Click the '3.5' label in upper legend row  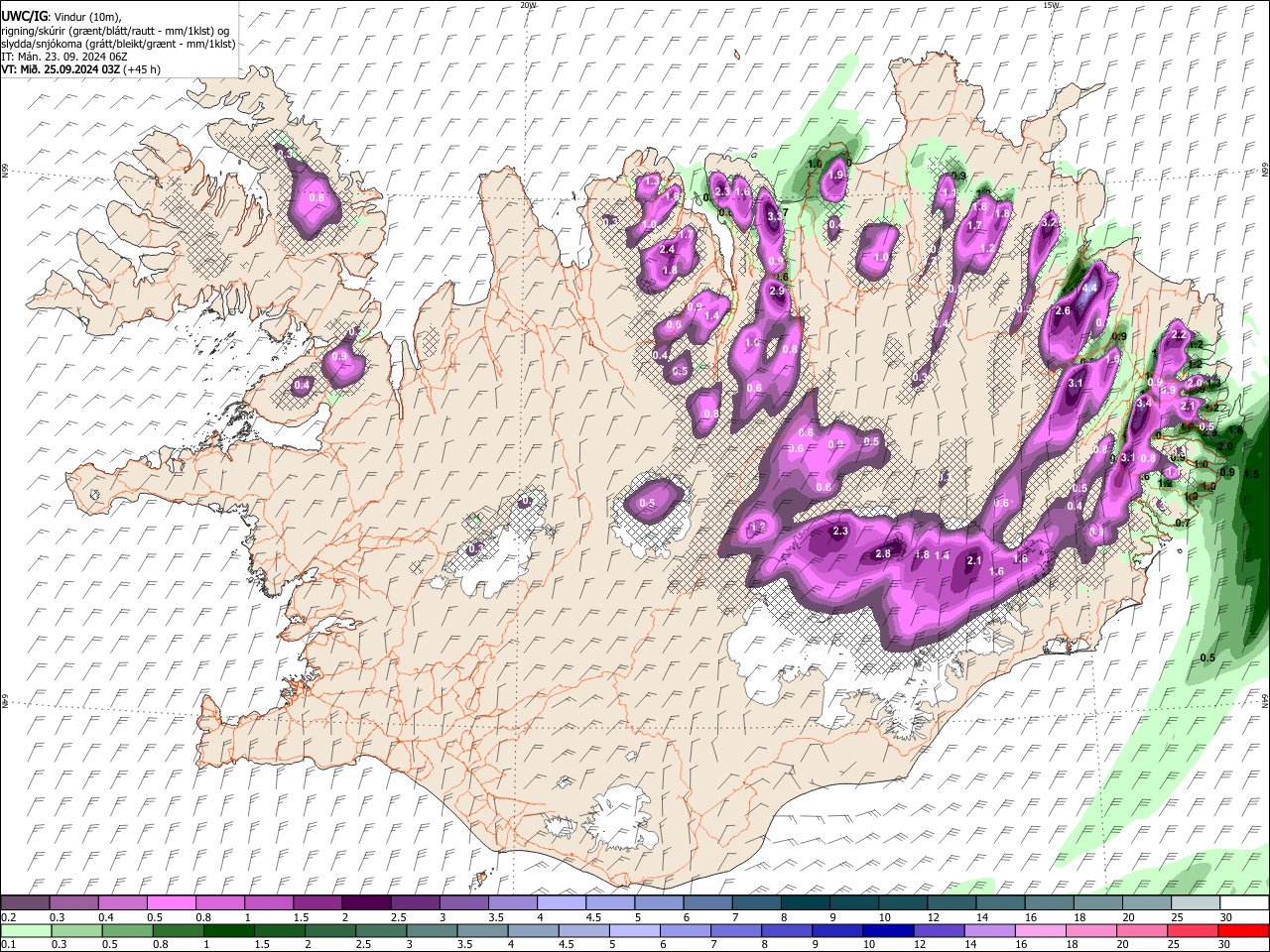pyautogui.click(x=496, y=917)
